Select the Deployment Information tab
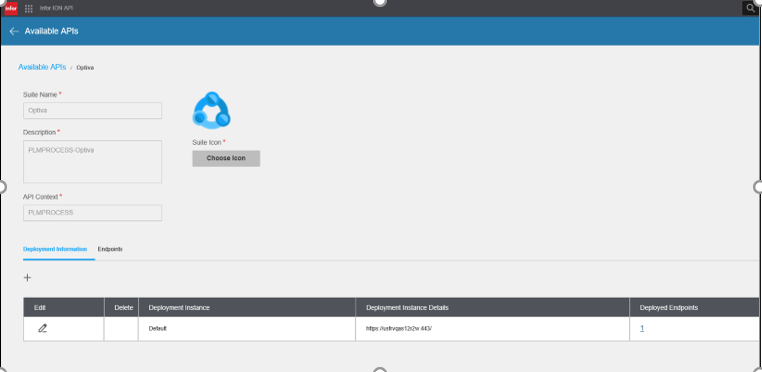The image size is (762, 372). (x=55, y=249)
